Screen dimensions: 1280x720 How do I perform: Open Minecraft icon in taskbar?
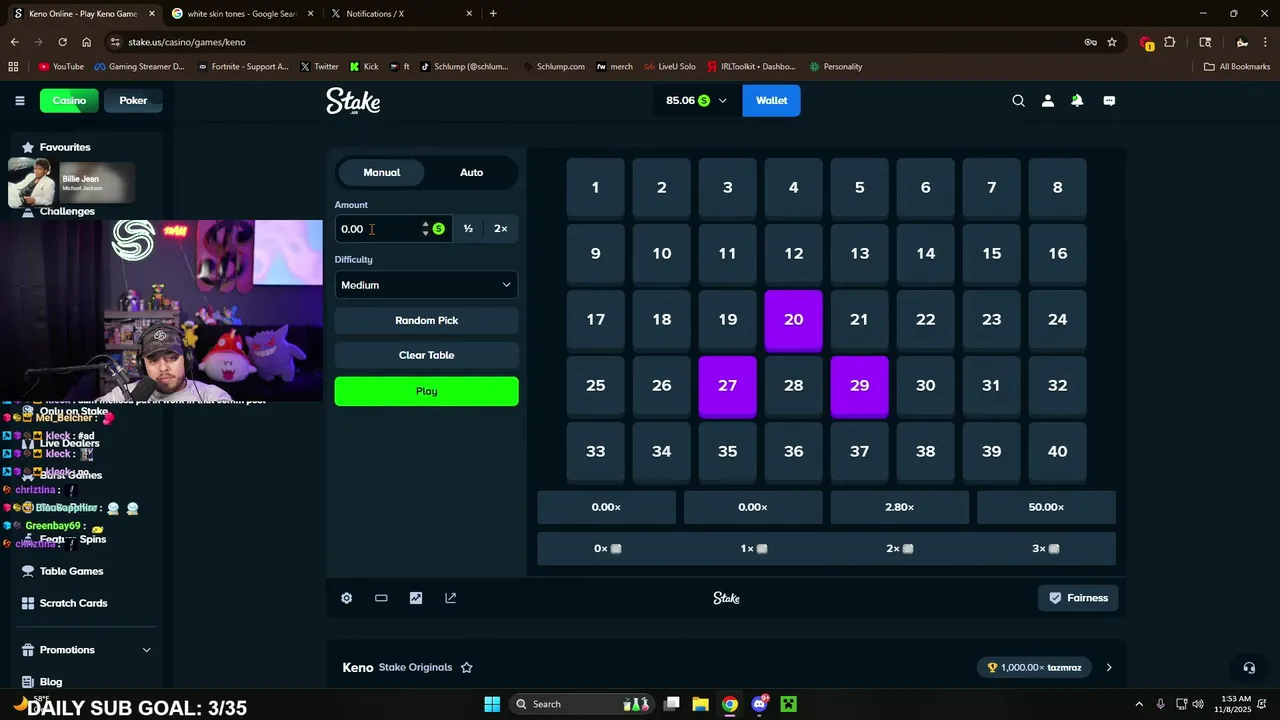[789, 704]
